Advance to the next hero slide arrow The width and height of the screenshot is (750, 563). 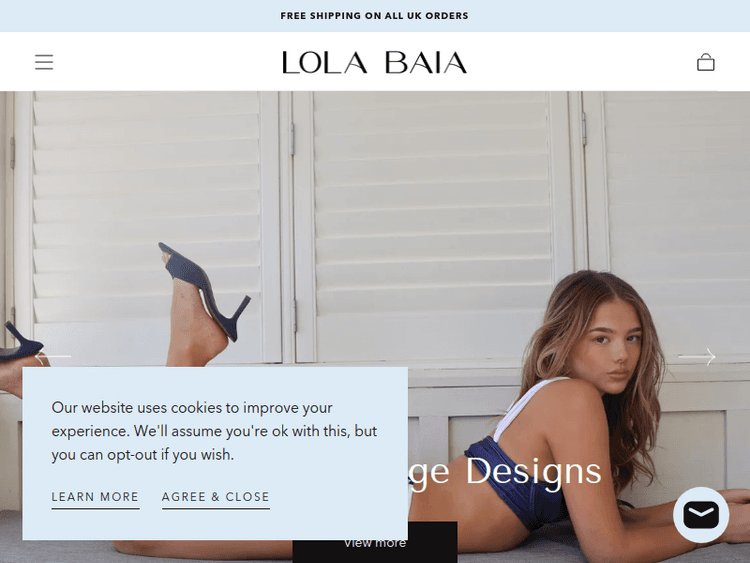pos(697,356)
